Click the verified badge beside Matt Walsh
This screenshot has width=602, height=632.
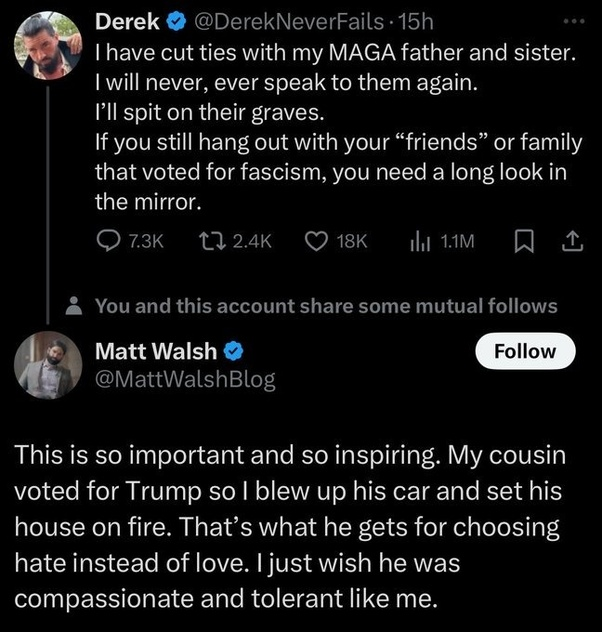pyautogui.click(x=234, y=351)
